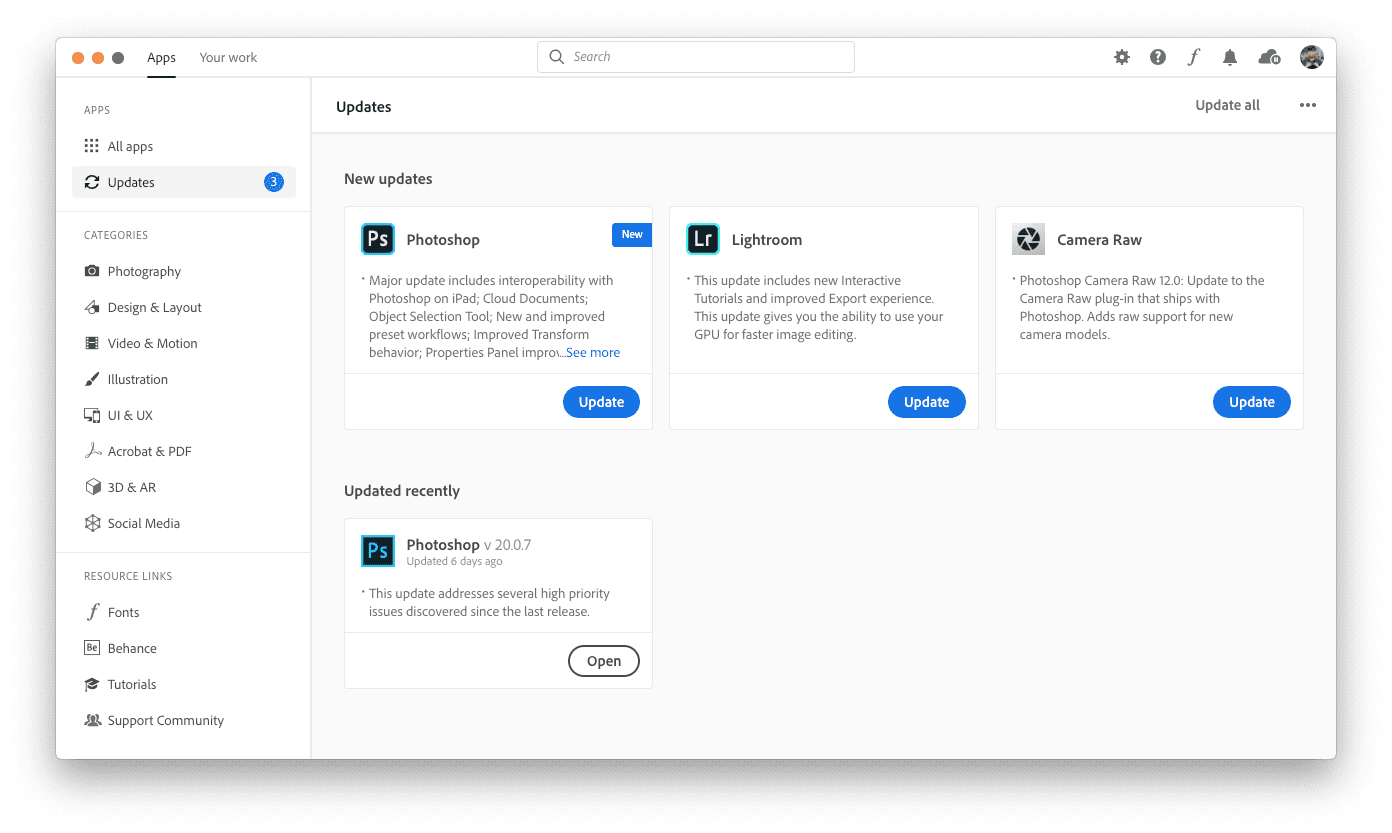The image size is (1392, 833).
Task: Open the notifications bell
Action: [x=1230, y=57]
